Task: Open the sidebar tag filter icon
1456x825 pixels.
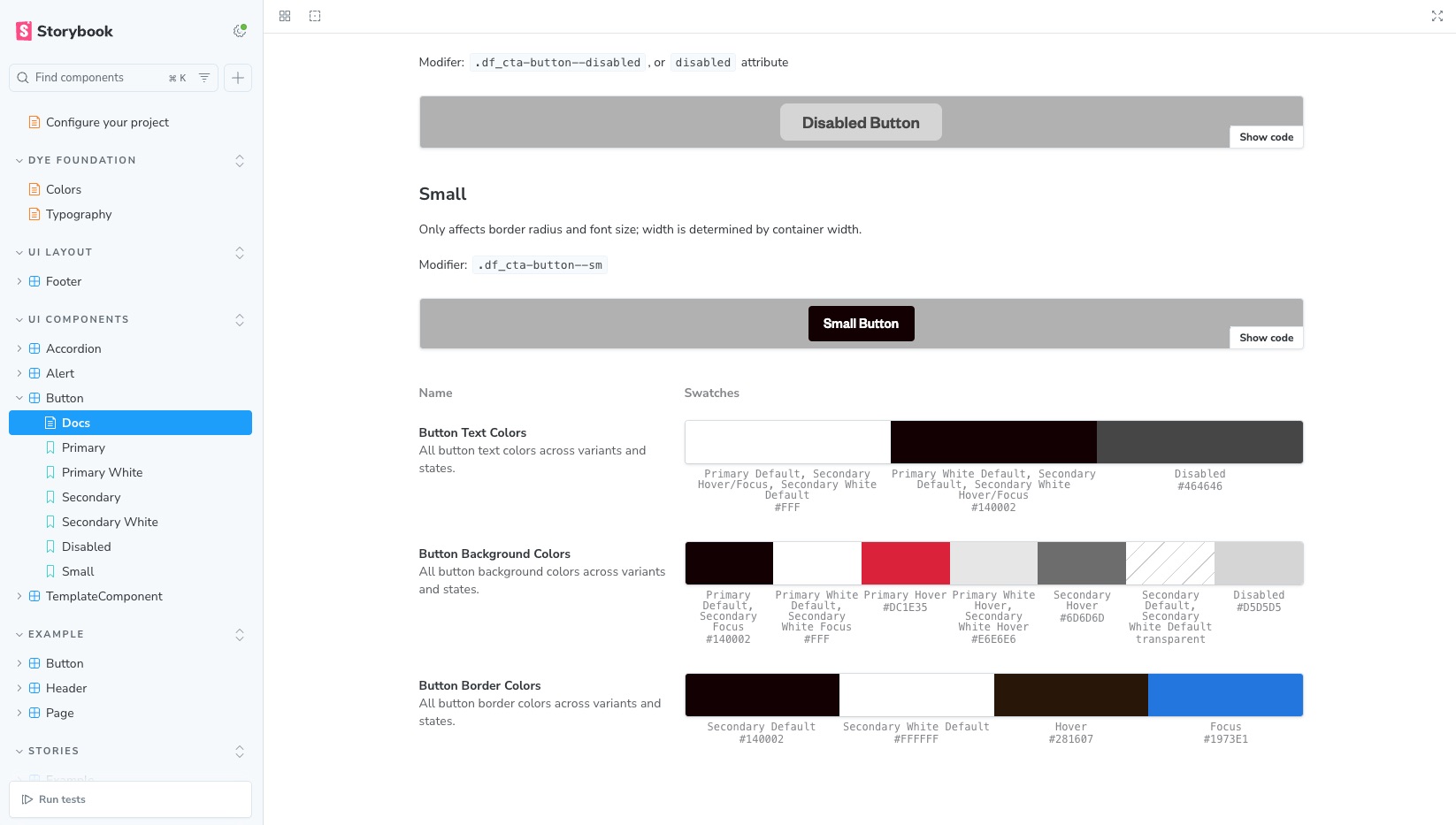Action: (x=204, y=78)
